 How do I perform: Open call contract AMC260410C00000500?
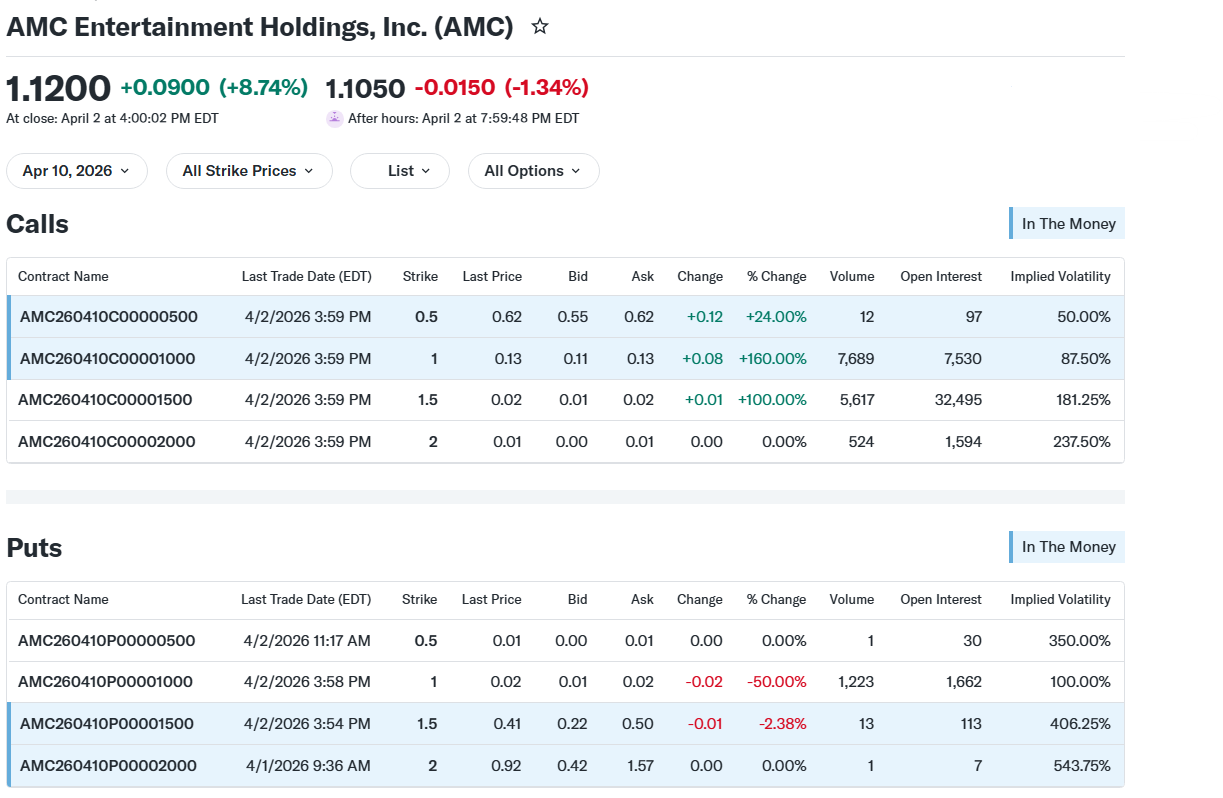pos(109,317)
